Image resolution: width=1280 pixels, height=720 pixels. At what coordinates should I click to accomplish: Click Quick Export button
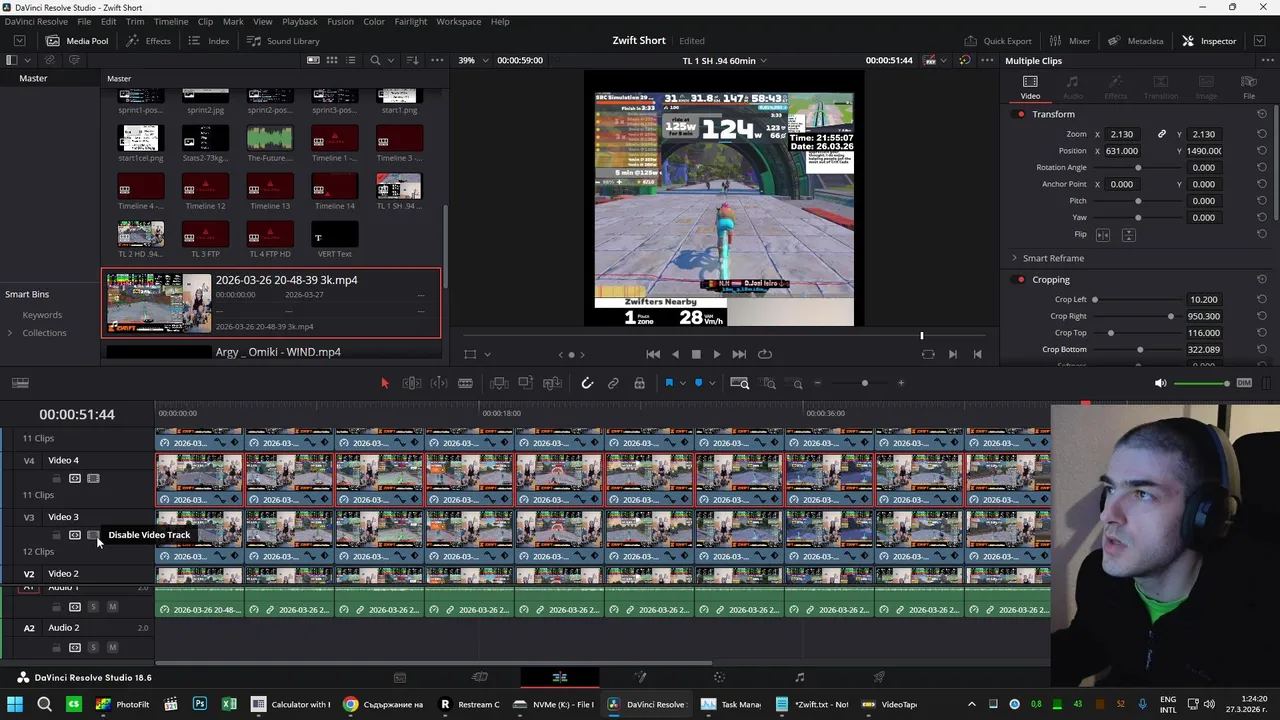tap(998, 41)
